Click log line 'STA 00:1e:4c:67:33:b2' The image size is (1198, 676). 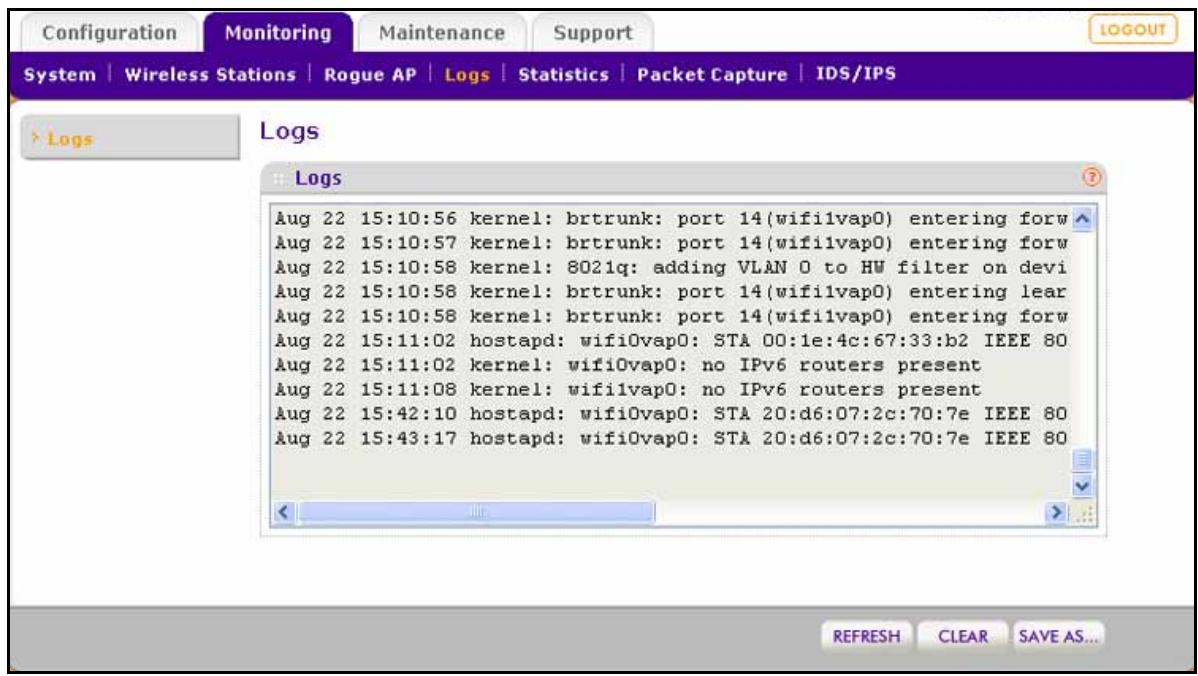(x=671, y=341)
